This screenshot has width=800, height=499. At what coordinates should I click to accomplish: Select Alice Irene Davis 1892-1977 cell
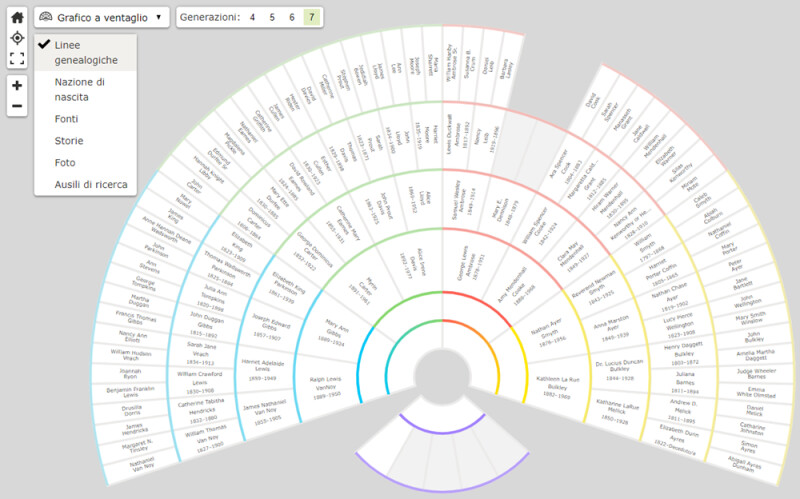coord(413,264)
